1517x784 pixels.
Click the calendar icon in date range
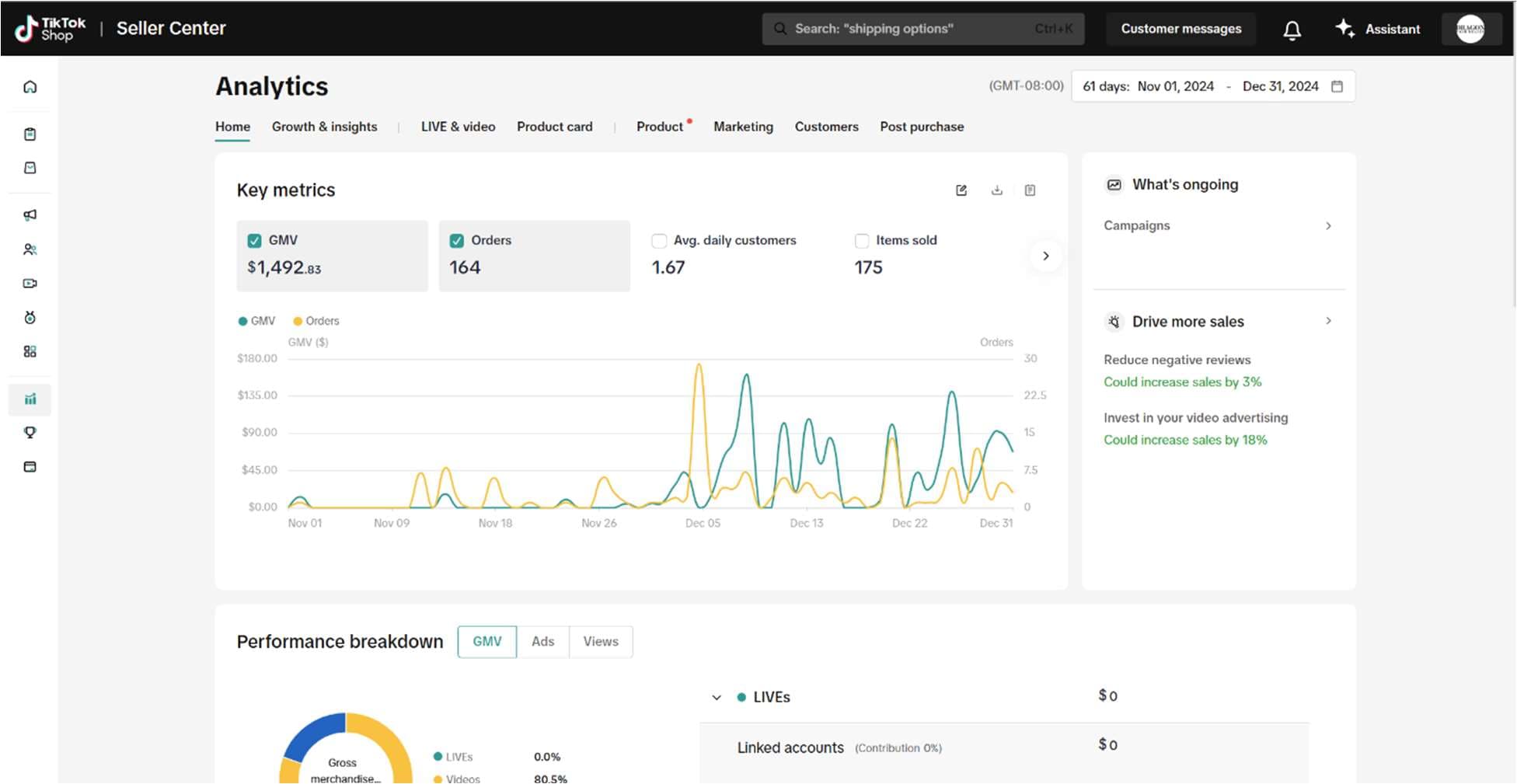click(x=1337, y=86)
